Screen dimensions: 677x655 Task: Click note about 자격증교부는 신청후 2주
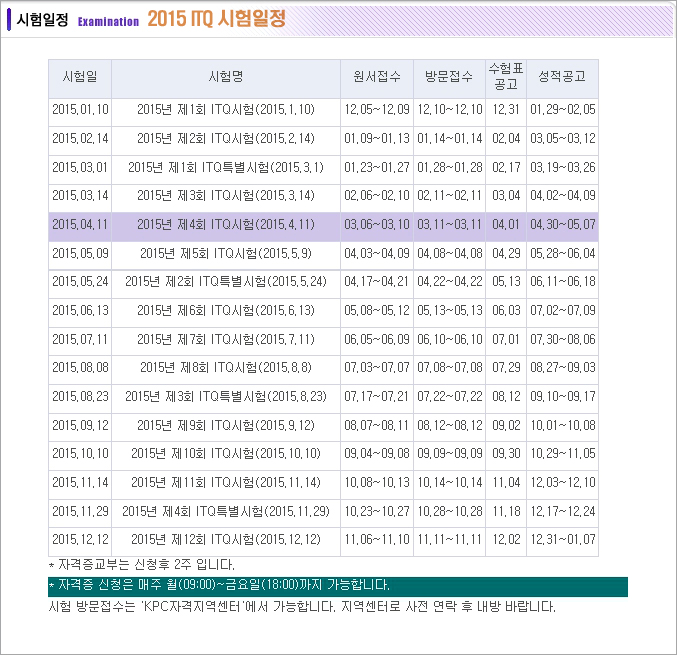click(x=142, y=564)
